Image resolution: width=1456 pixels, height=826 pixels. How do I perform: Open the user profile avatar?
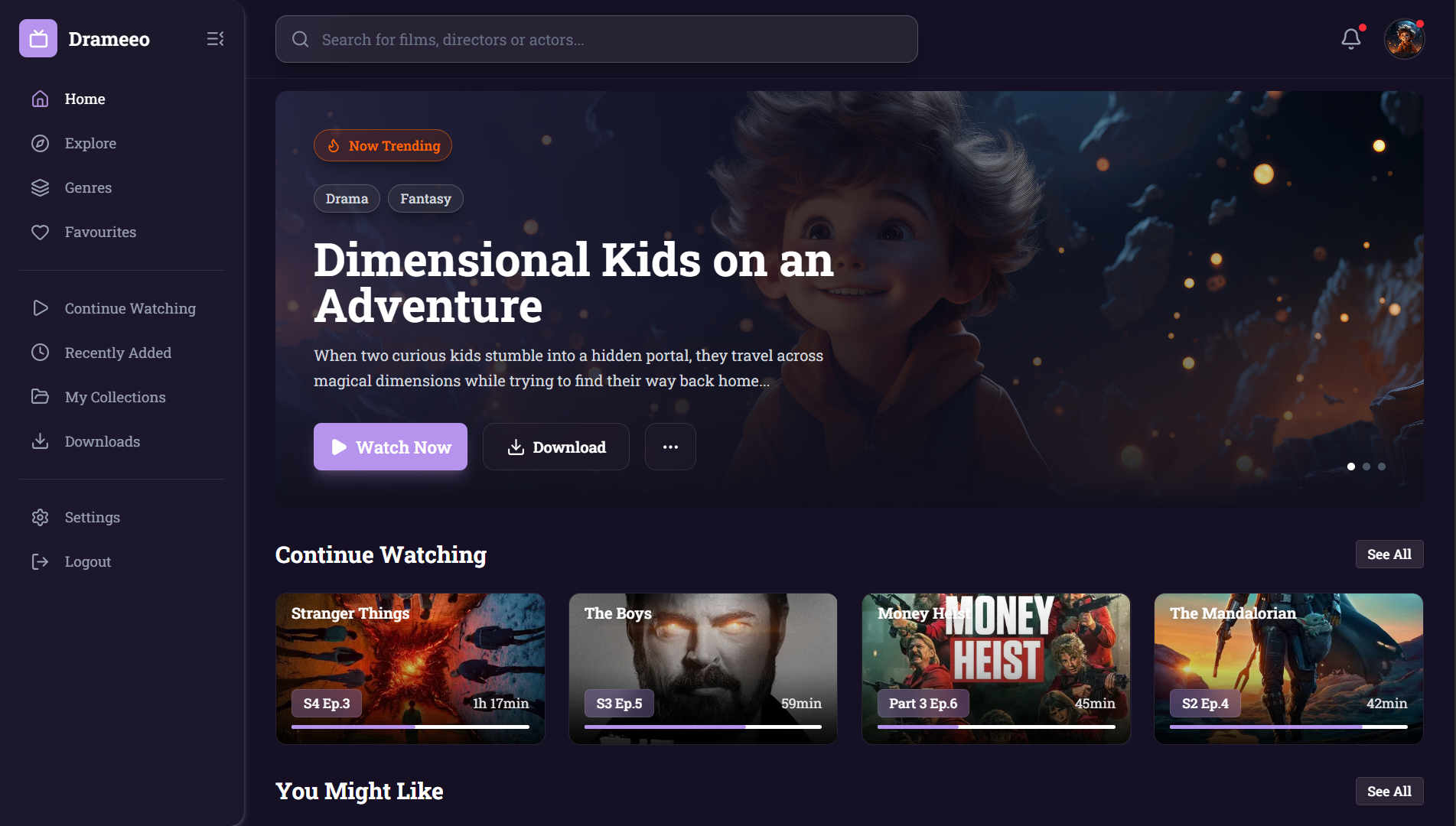[x=1404, y=39]
